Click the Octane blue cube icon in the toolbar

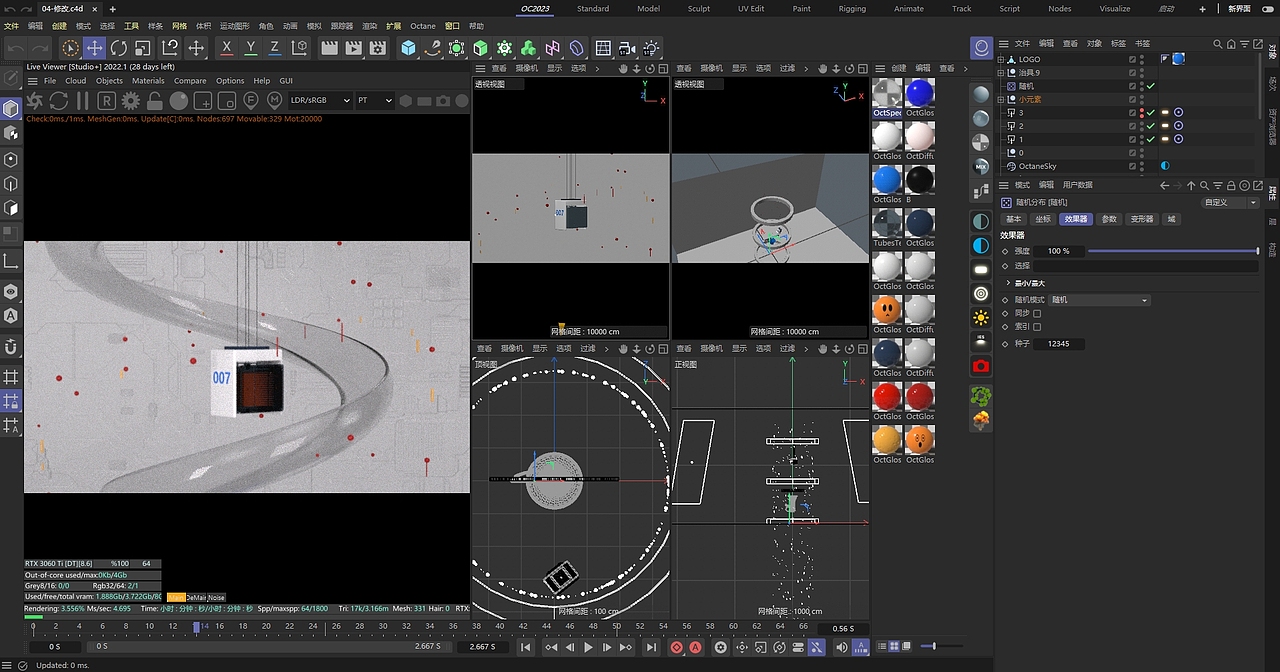pos(409,47)
